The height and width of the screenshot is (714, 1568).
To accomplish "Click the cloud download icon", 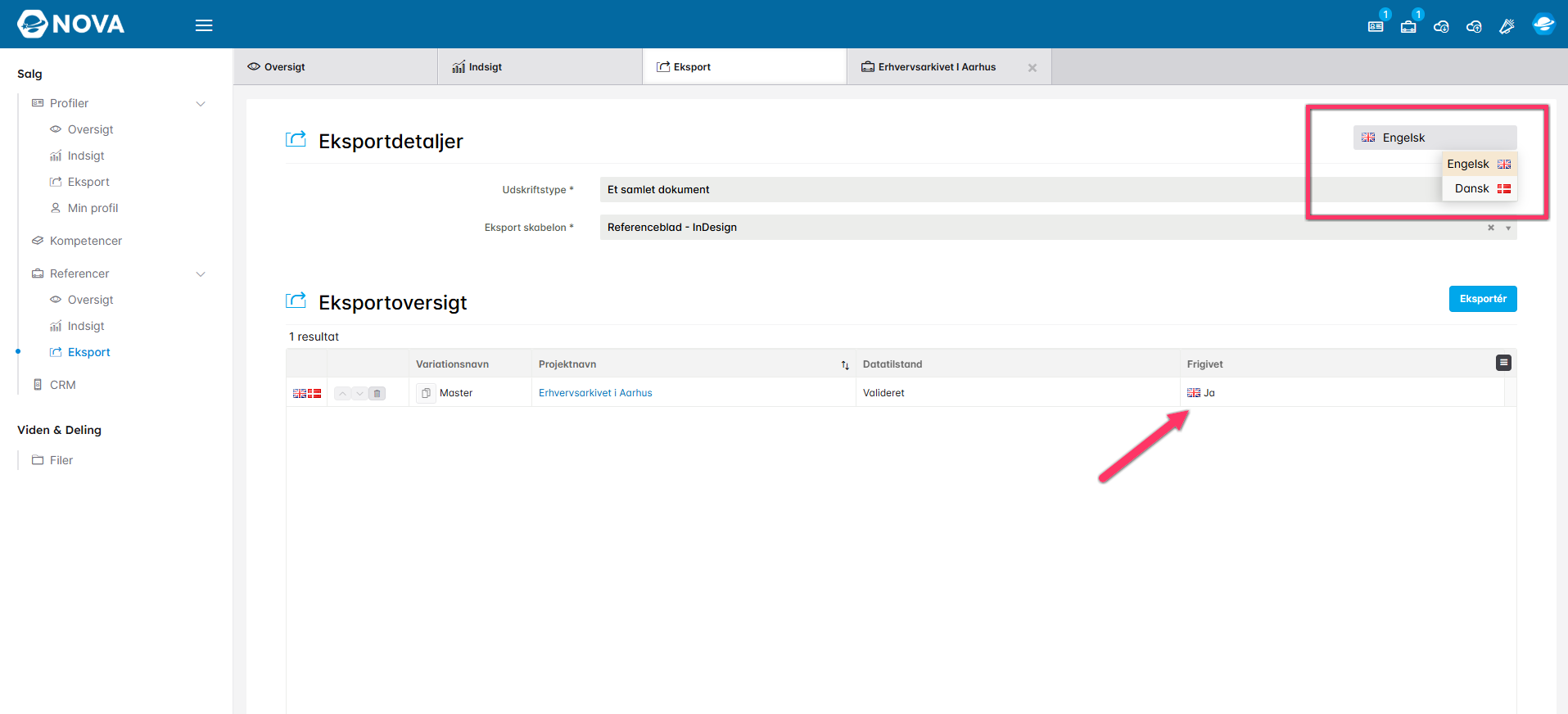I will click(x=1441, y=26).
